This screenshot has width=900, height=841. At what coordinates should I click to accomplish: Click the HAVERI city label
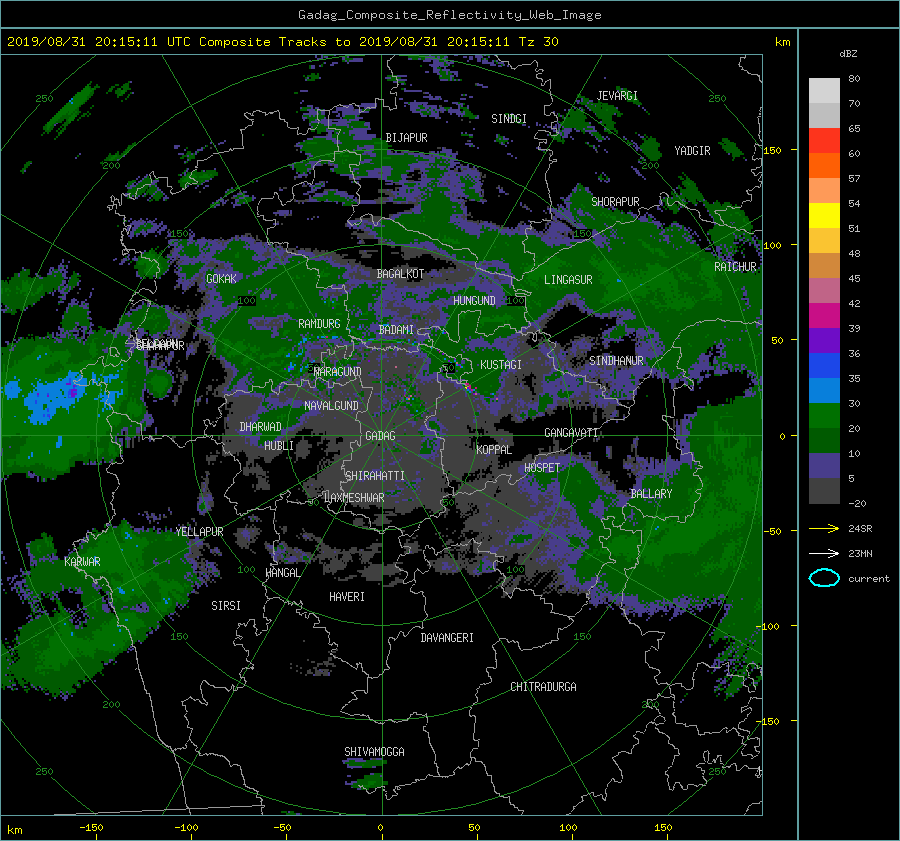coord(347,597)
